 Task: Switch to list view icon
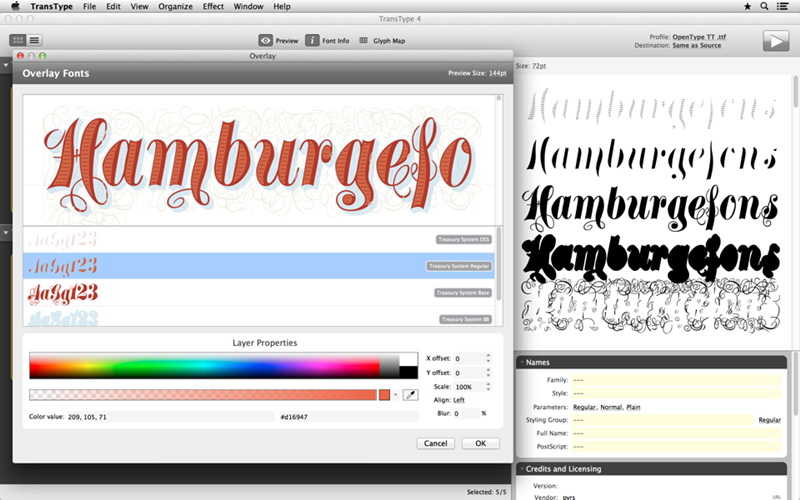pos(34,40)
